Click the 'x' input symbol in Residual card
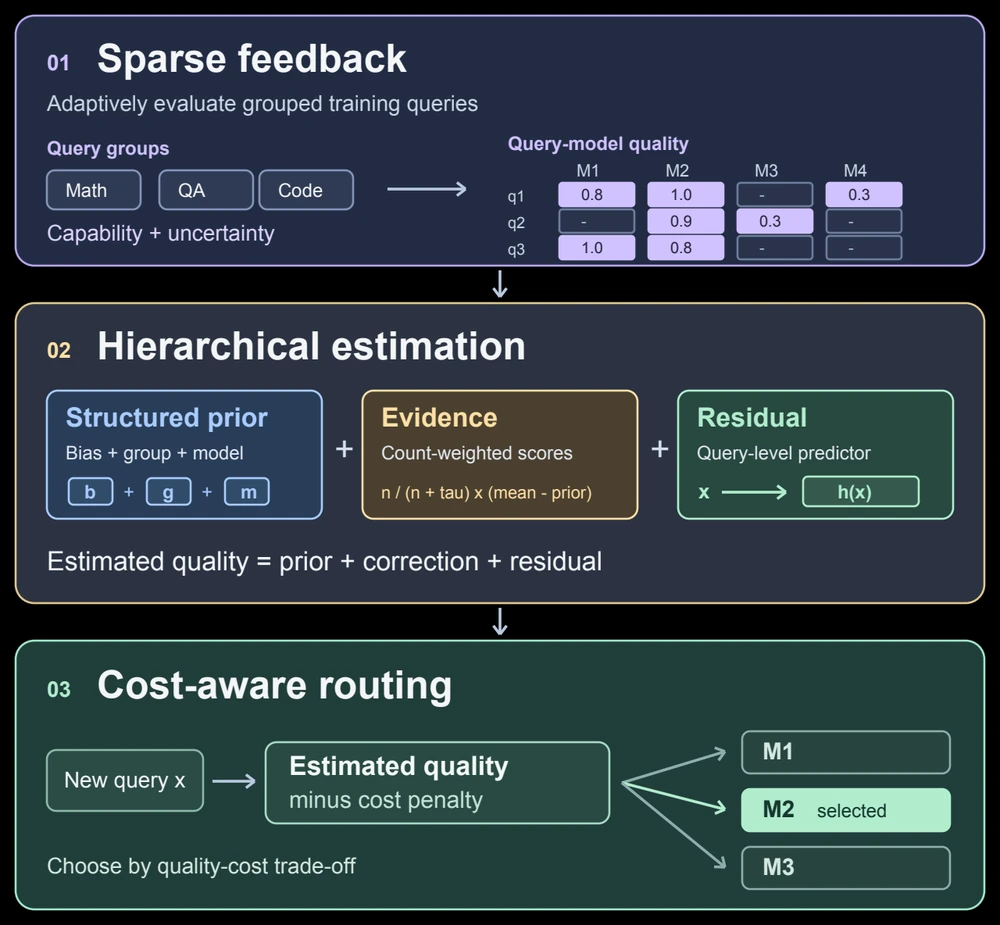 click(704, 492)
